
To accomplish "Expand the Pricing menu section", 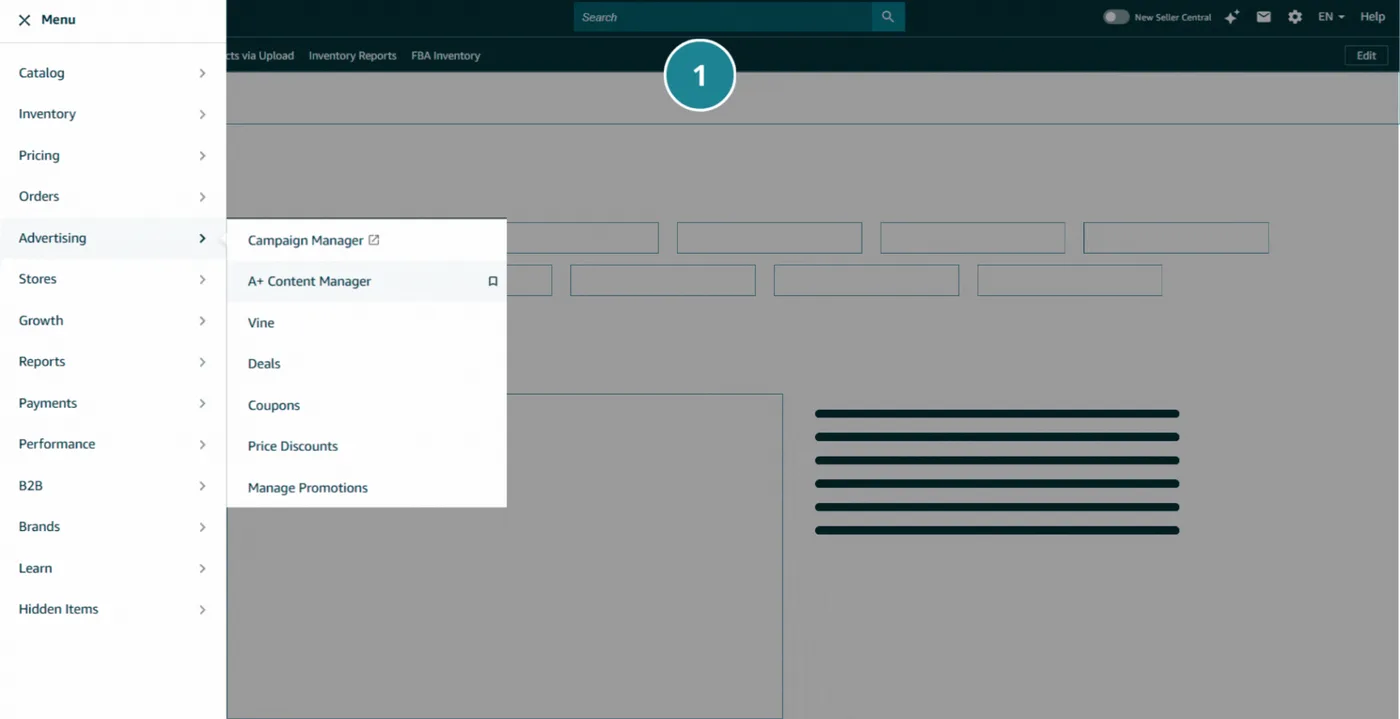I will (x=113, y=156).
